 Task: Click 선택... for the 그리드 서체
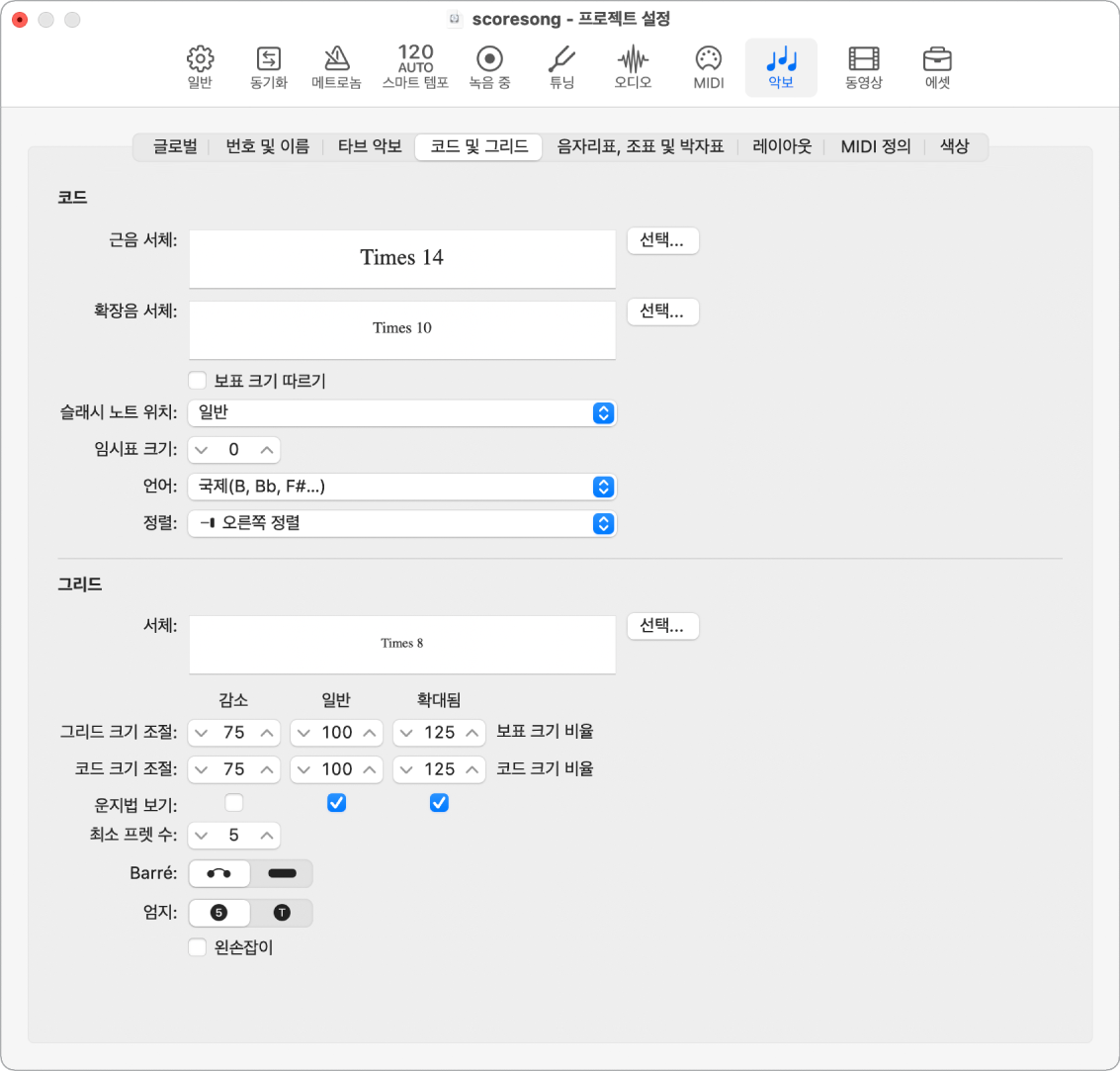(x=662, y=627)
